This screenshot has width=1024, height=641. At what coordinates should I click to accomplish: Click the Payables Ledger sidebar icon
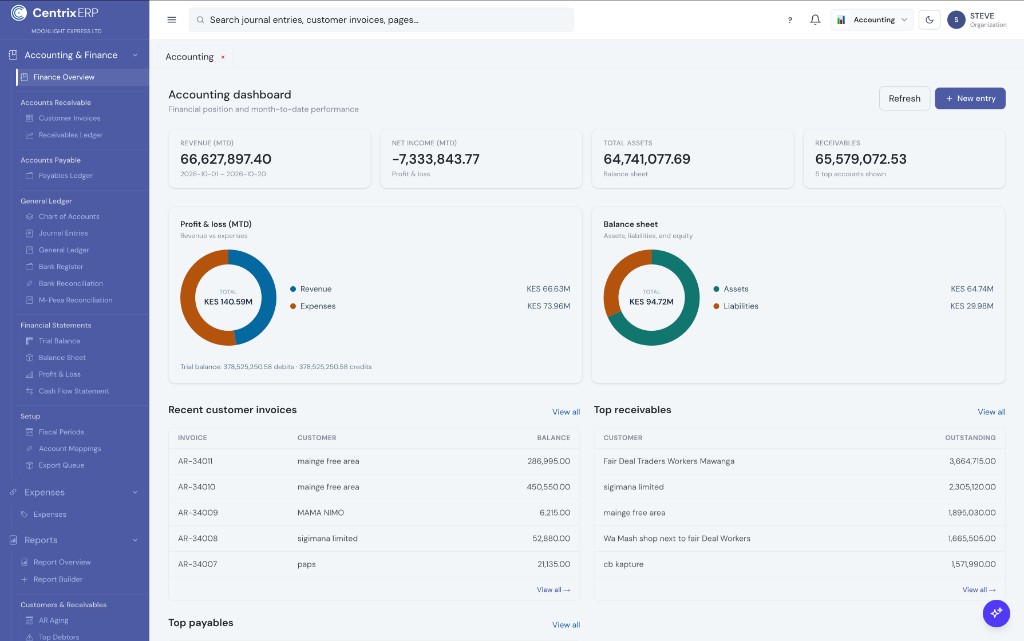[29, 176]
